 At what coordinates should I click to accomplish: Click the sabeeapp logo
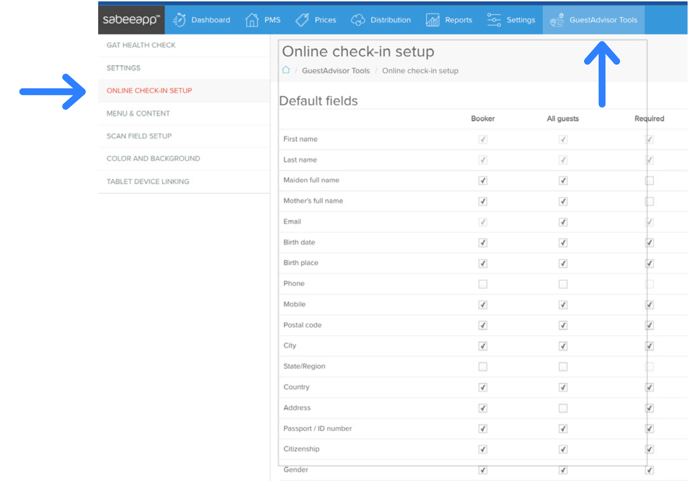click(x=131, y=19)
